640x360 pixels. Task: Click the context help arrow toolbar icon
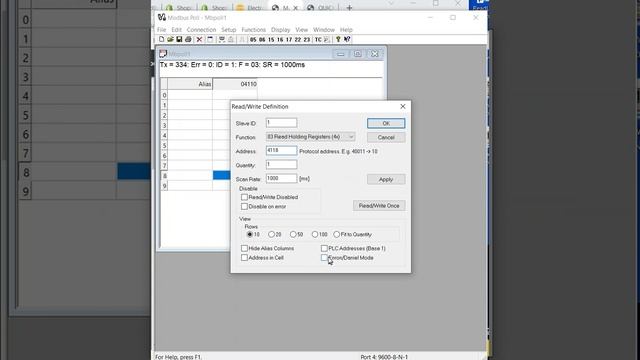347,40
